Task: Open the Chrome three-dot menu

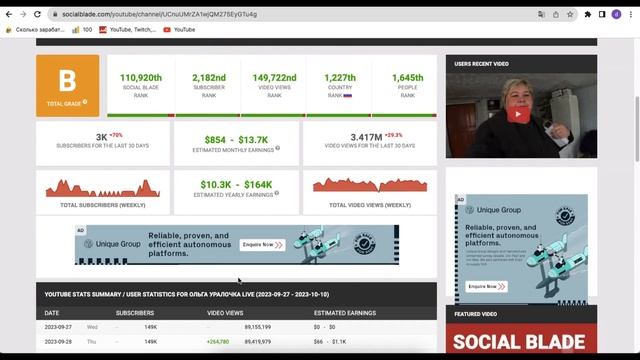Action: pyautogui.click(x=631, y=14)
